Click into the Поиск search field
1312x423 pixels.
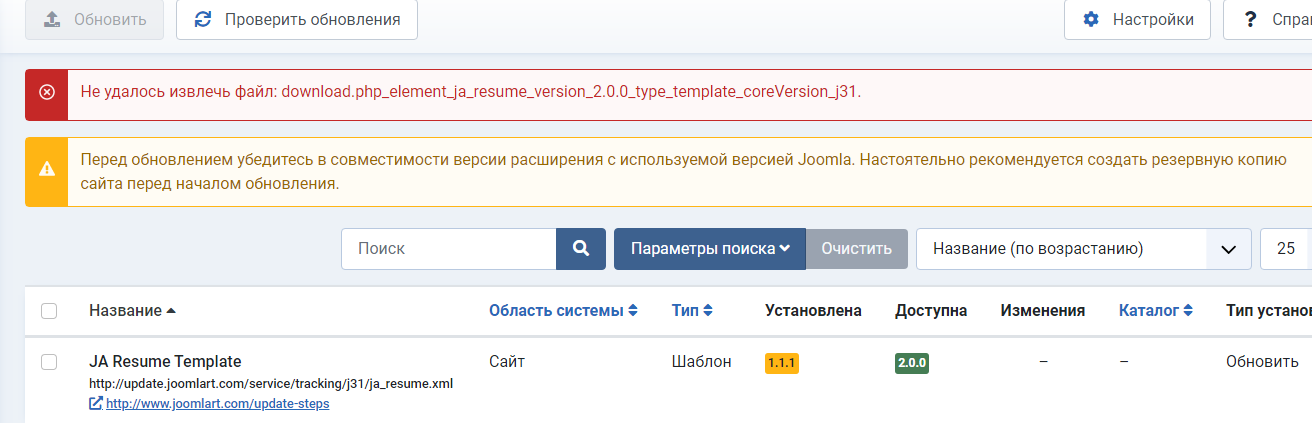(449, 249)
